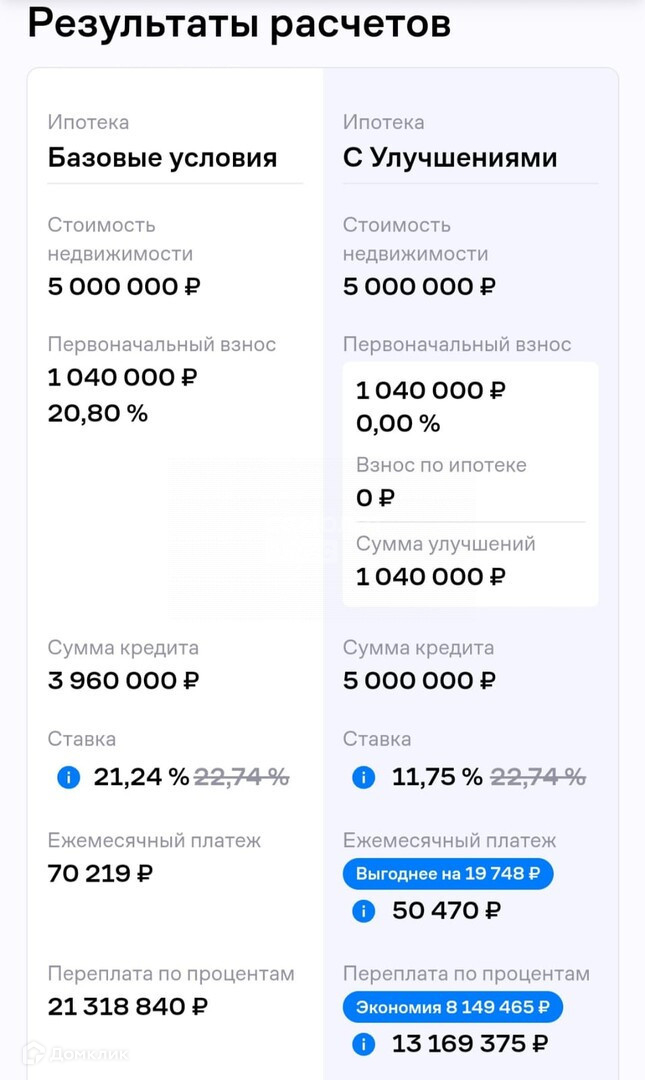Click 'Взнос по ипотеке' value 0 ₽
Image resolution: width=645 pixels, height=1080 pixels.
click(x=376, y=498)
